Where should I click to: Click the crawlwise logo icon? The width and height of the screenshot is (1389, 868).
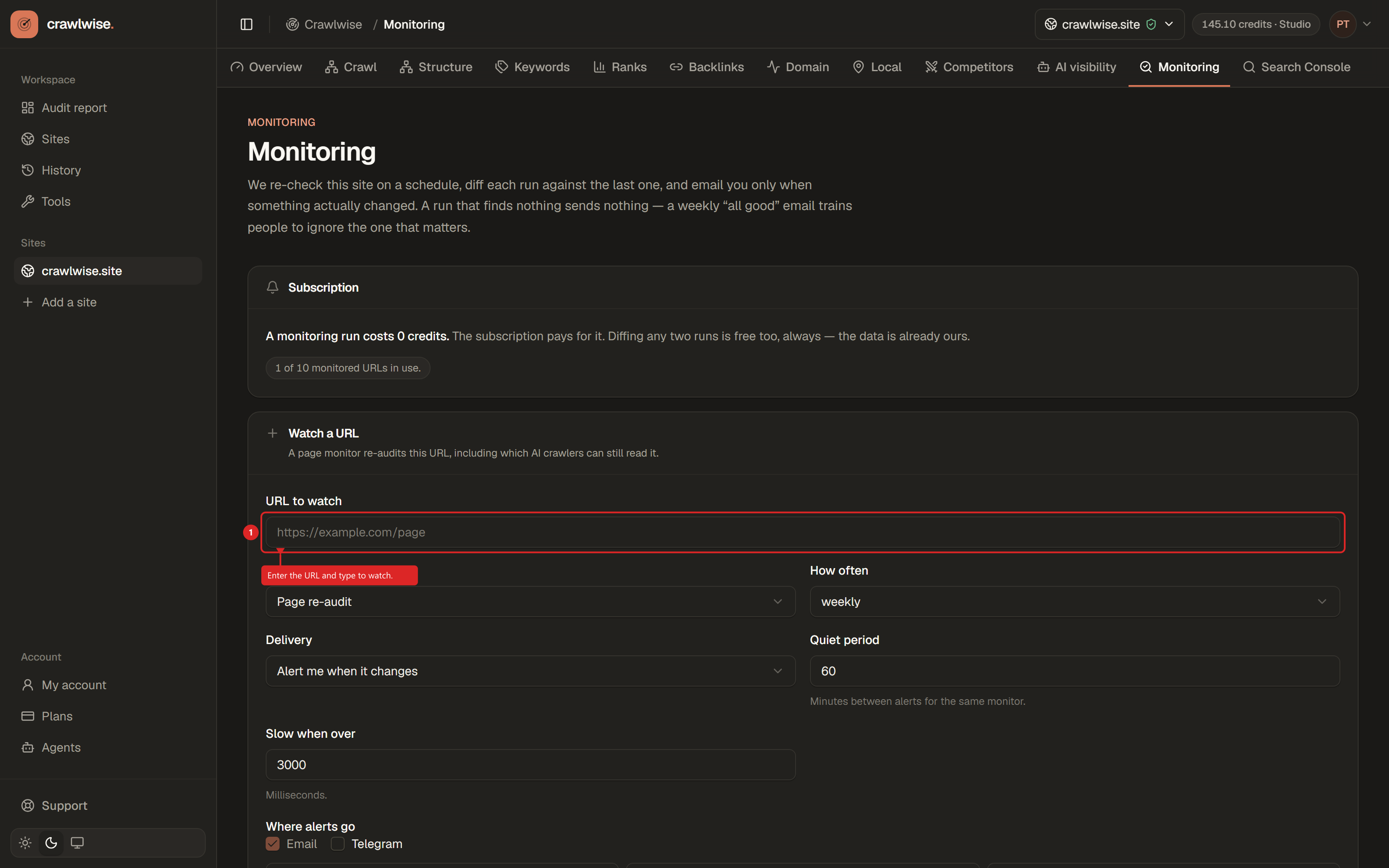pos(24,24)
